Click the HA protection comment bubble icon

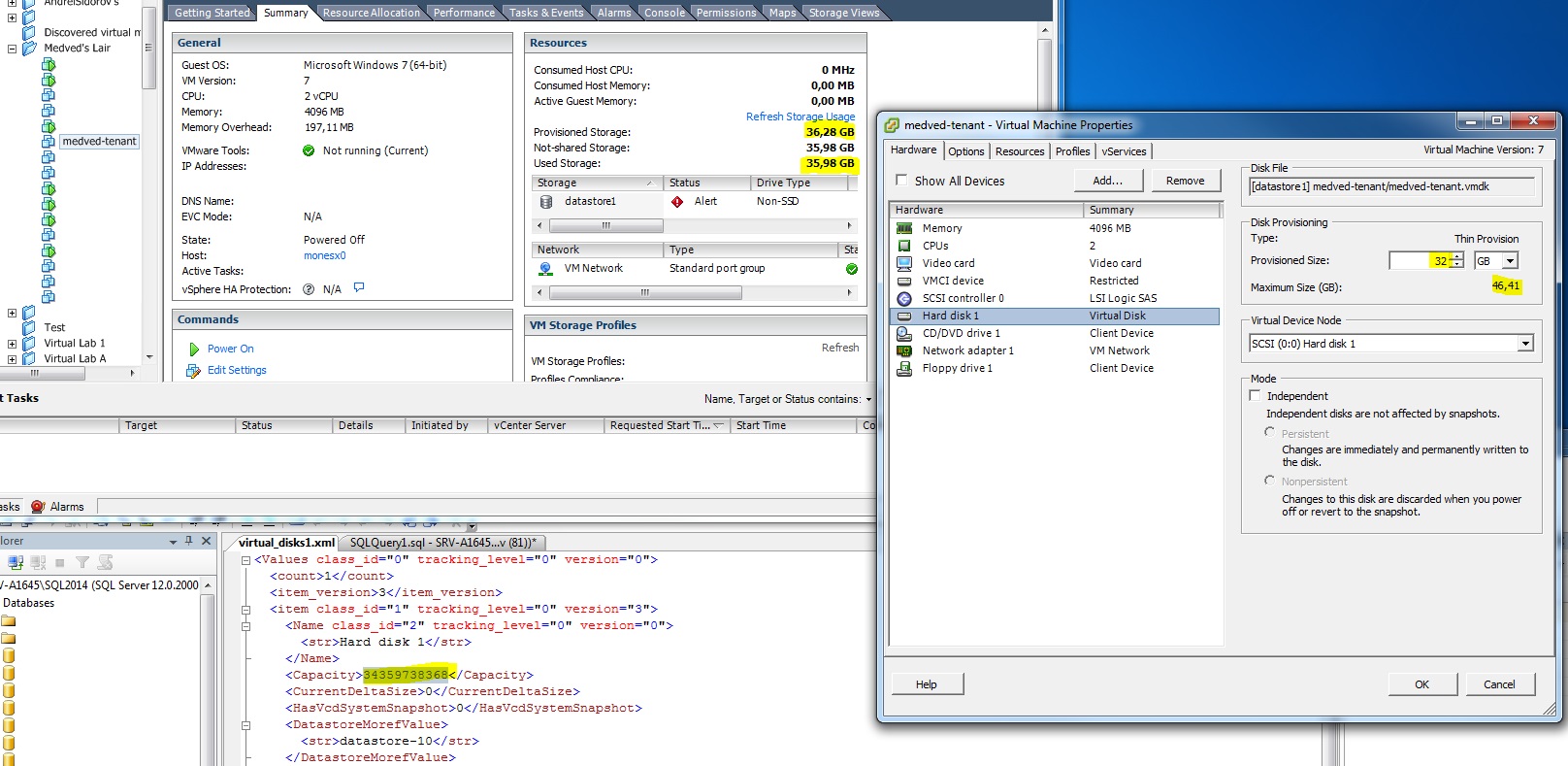[359, 287]
